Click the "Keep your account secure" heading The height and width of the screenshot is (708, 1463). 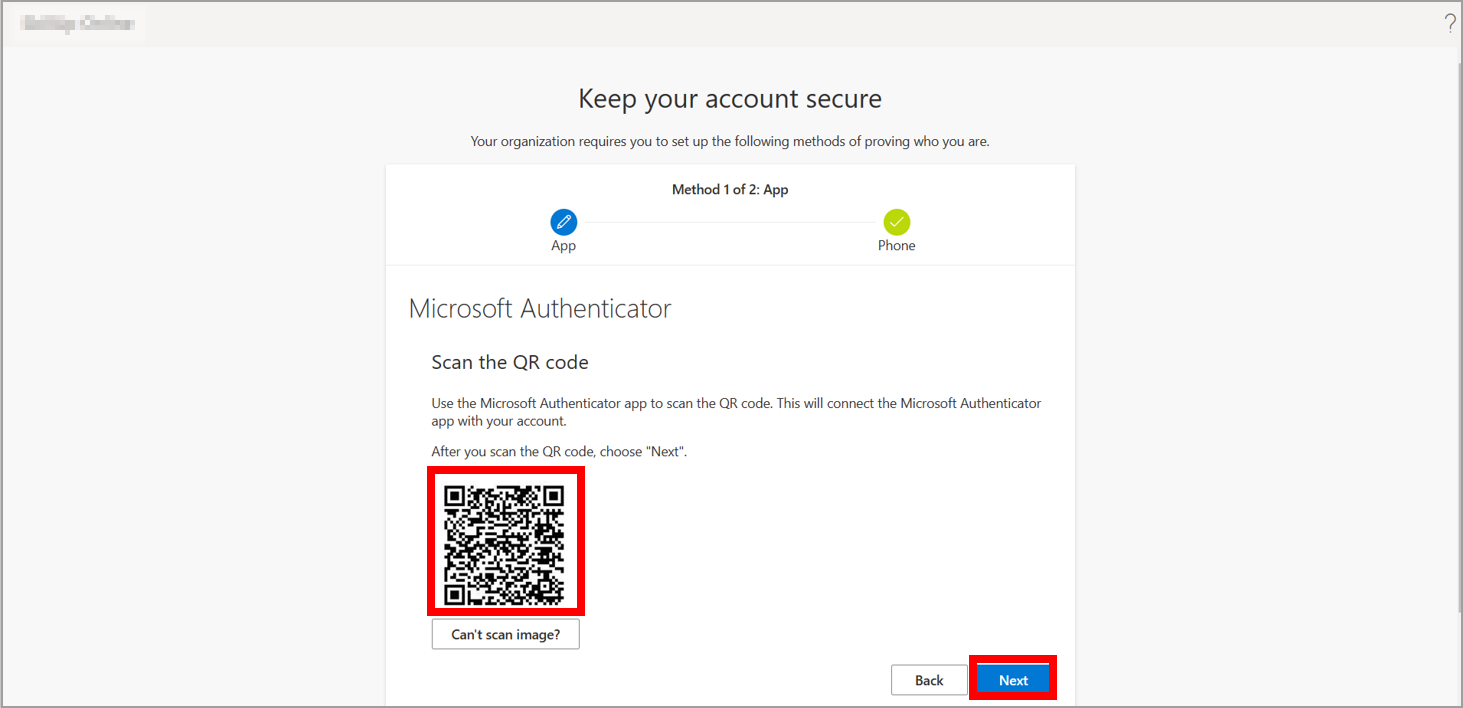coord(730,99)
